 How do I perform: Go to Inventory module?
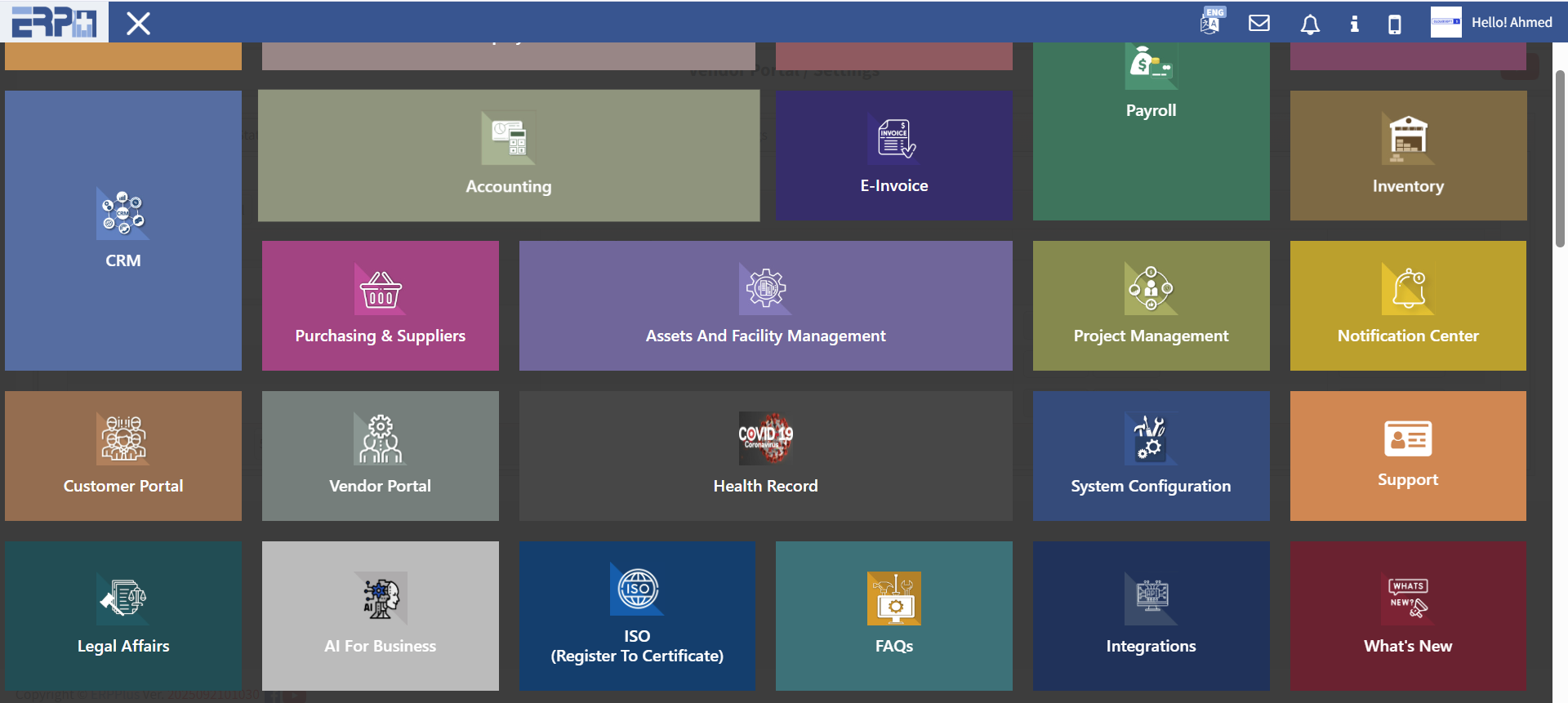[x=1408, y=155]
